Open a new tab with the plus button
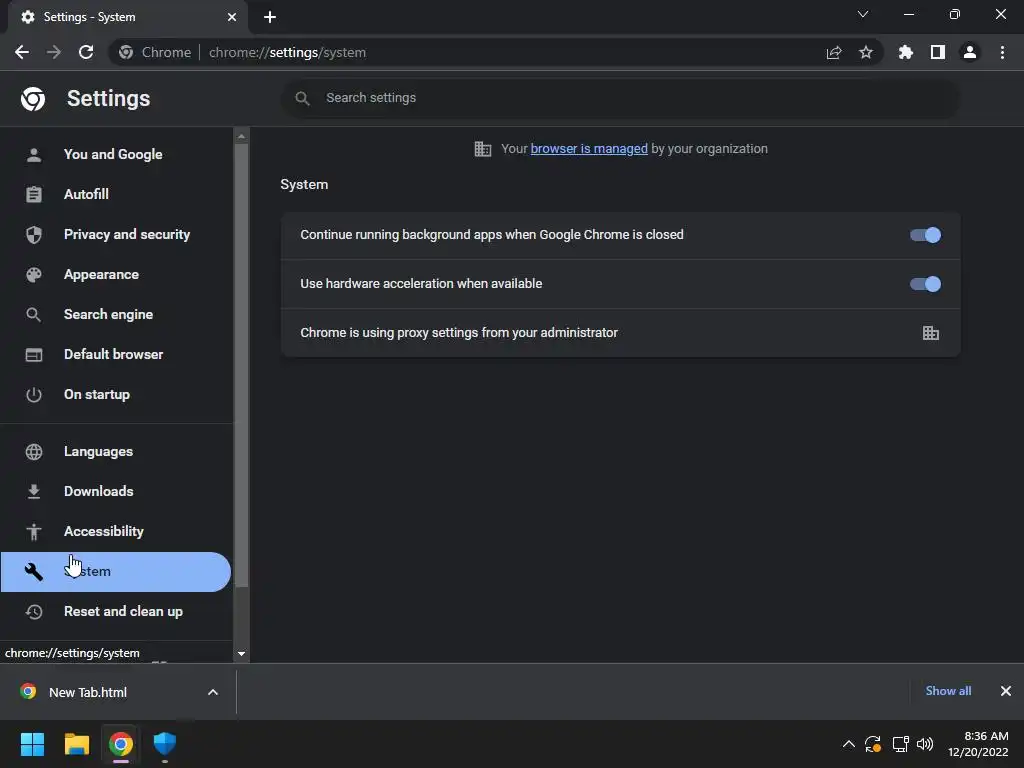 click(270, 17)
